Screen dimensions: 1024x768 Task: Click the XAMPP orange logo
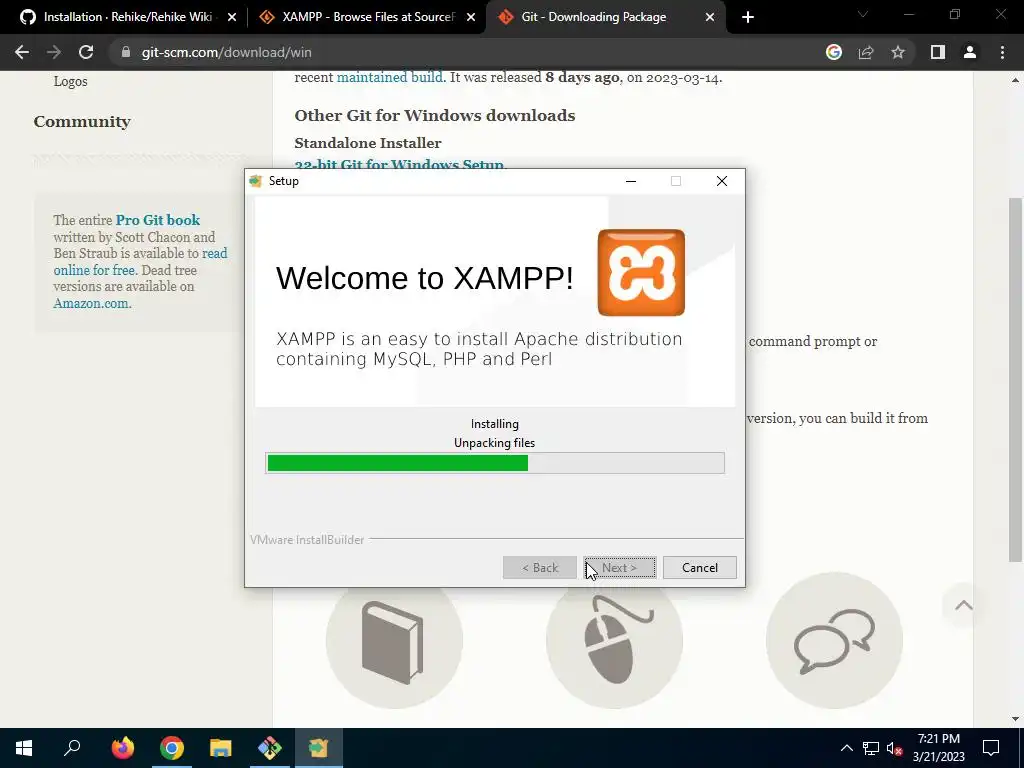pyautogui.click(x=641, y=272)
